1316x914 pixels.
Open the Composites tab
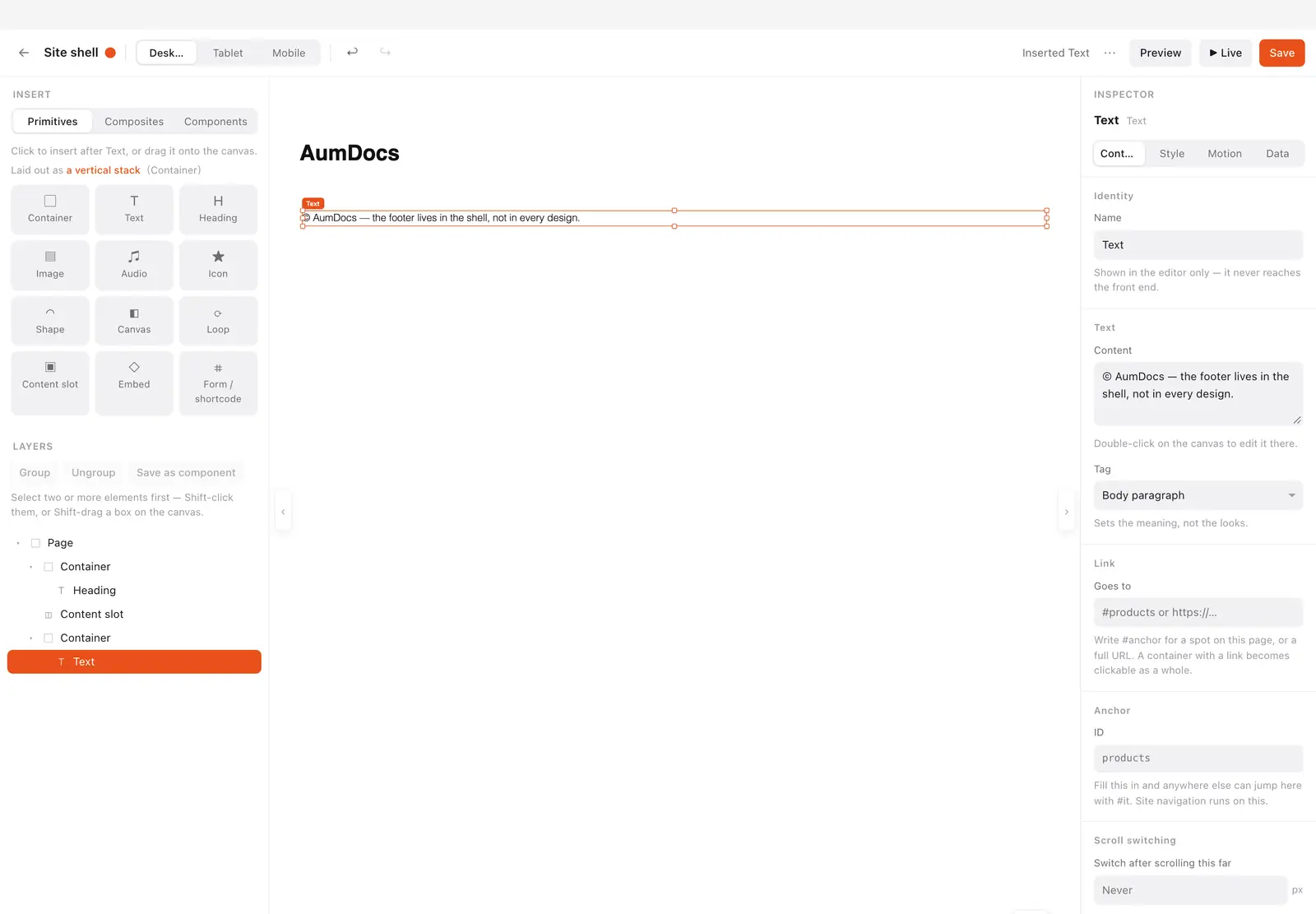click(x=134, y=122)
